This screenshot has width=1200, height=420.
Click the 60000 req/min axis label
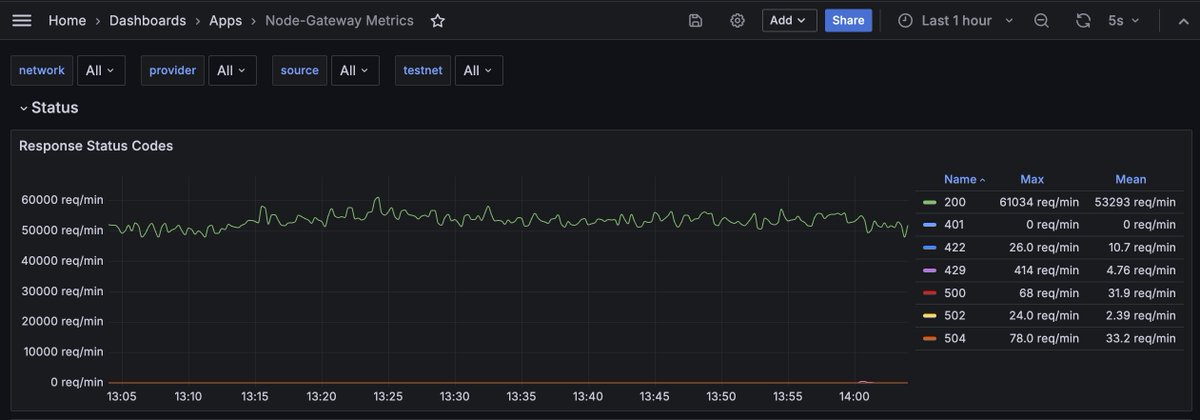coord(62,200)
